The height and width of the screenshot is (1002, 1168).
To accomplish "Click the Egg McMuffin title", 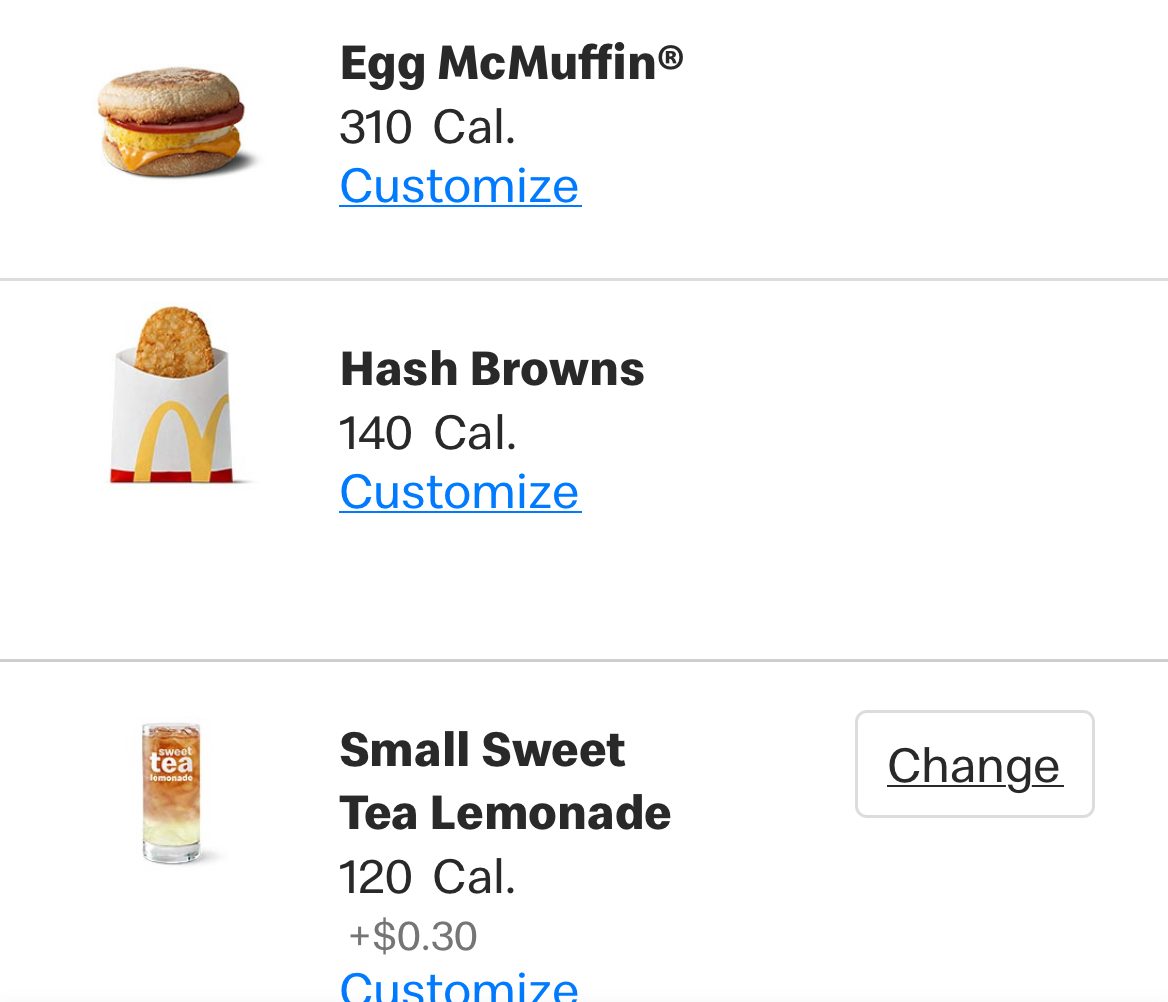I will (498, 64).
